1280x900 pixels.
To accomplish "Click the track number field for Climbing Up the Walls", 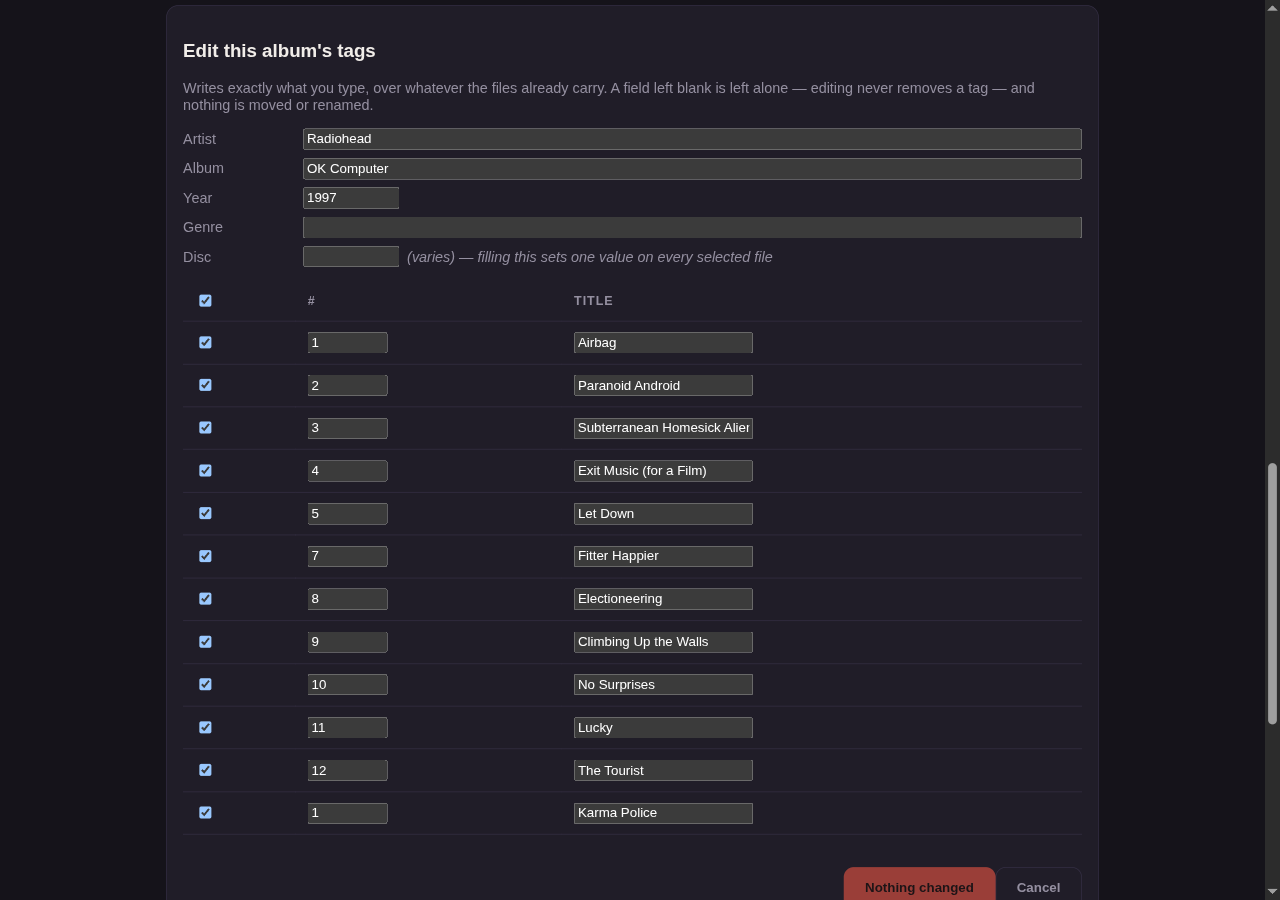I will click(348, 642).
